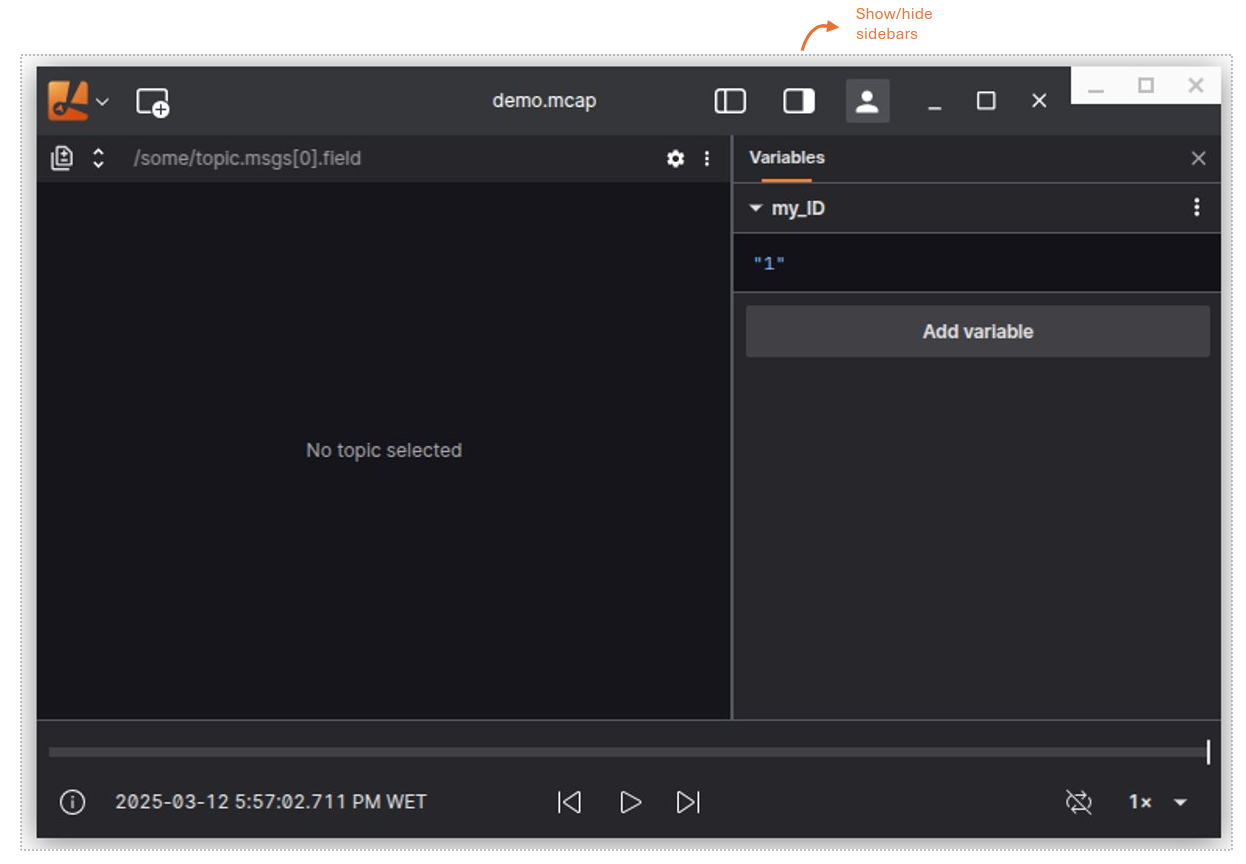
Task: Click the playback timeline scrubber bar
Action: pyautogui.click(x=628, y=752)
